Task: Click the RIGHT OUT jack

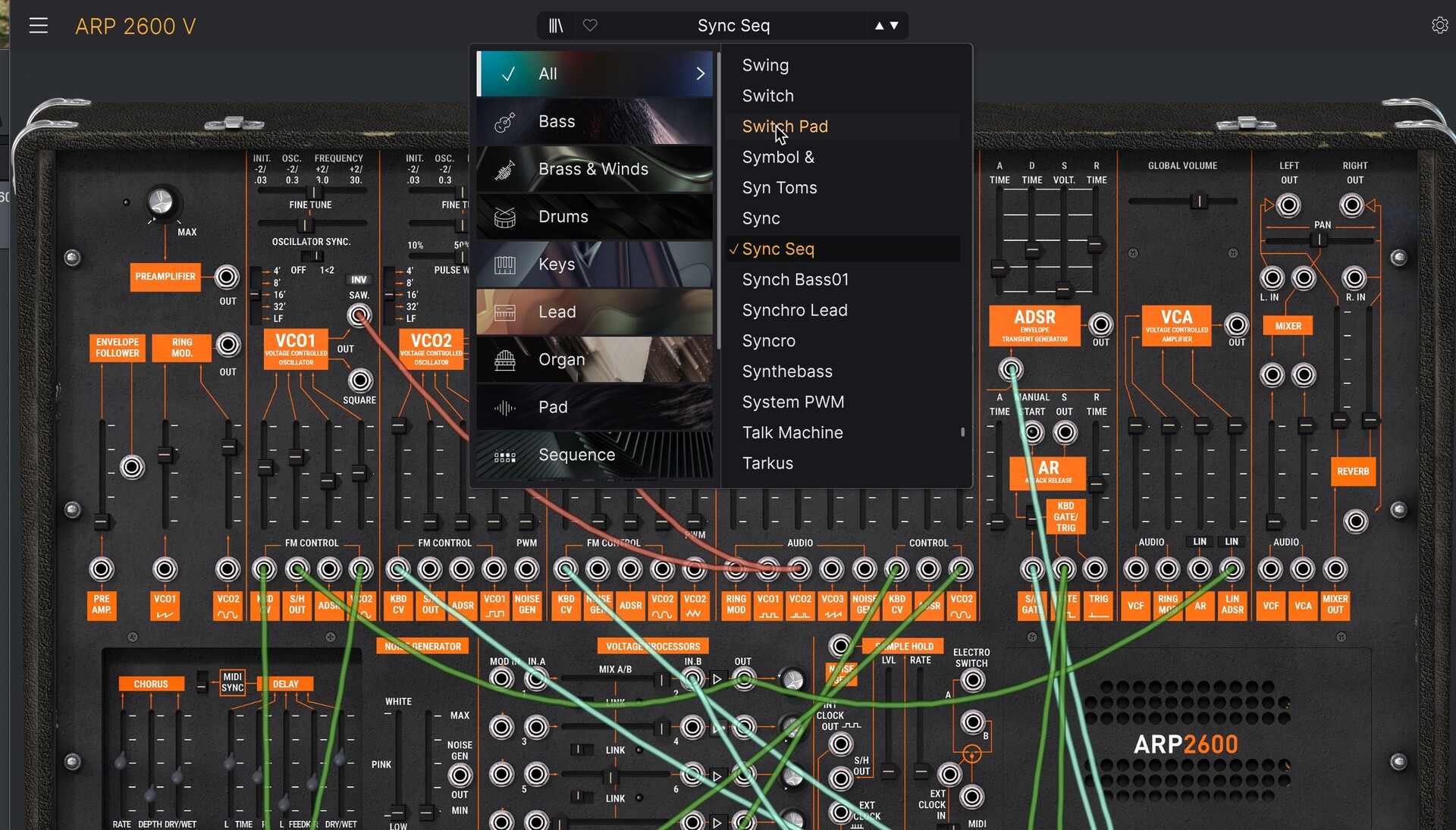Action: (x=1352, y=205)
